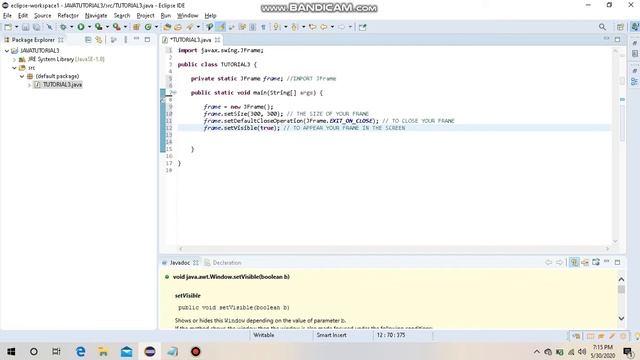The height and width of the screenshot is (360, 640).
Task: Open the Source menu
Action: pyautogui.click(x=42, y=16)
